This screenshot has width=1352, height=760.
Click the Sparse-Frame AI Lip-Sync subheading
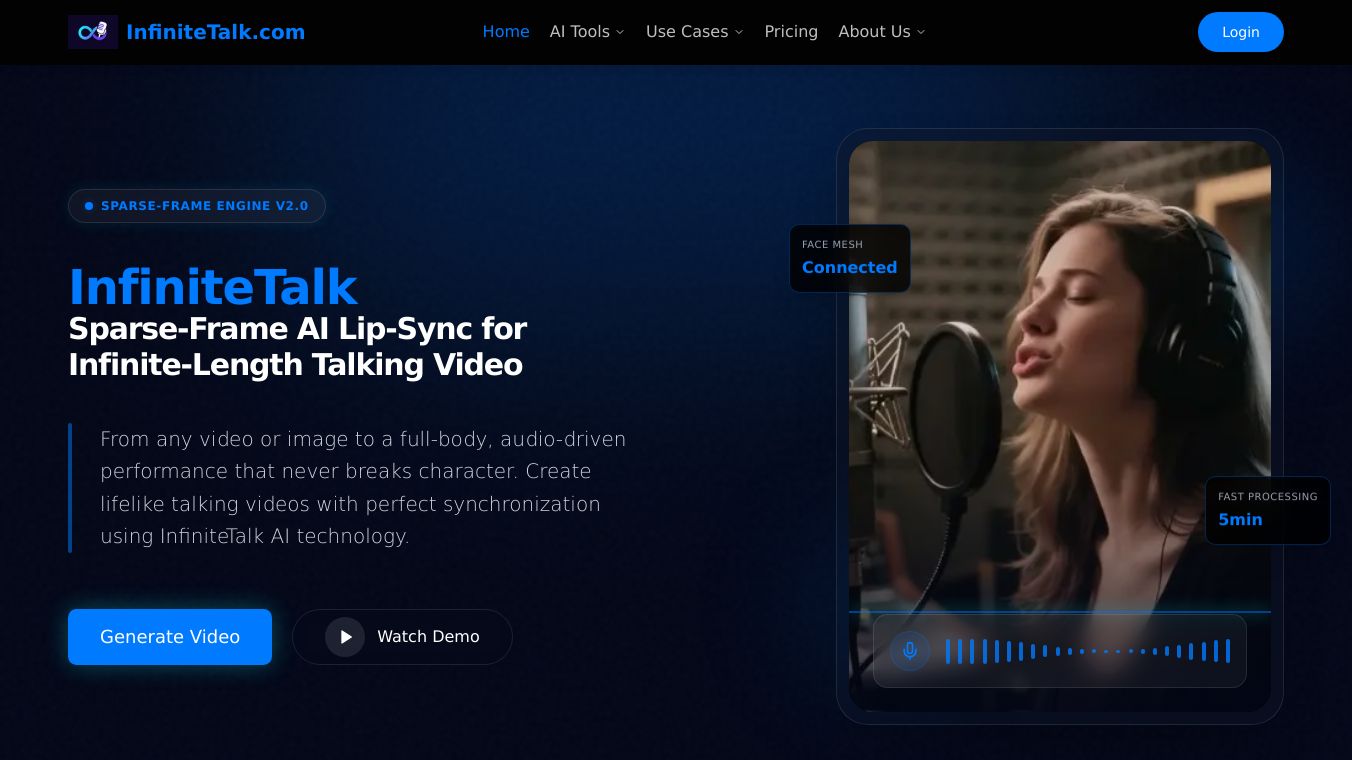[x=298, y=346]
